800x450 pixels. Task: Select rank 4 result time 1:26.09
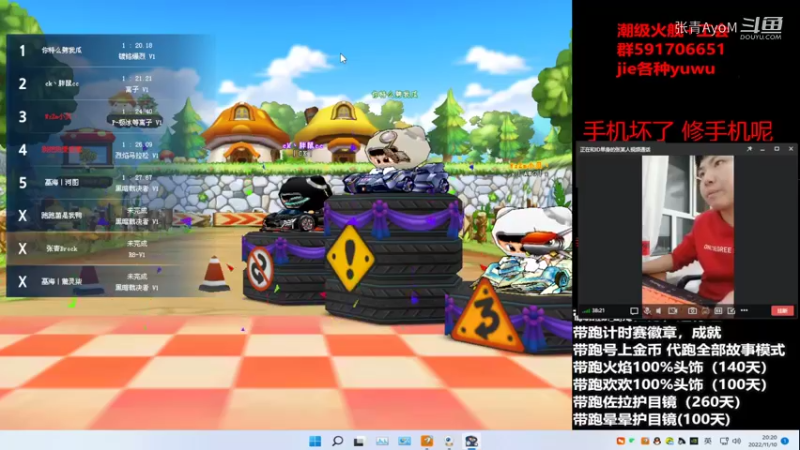[137, 145]
